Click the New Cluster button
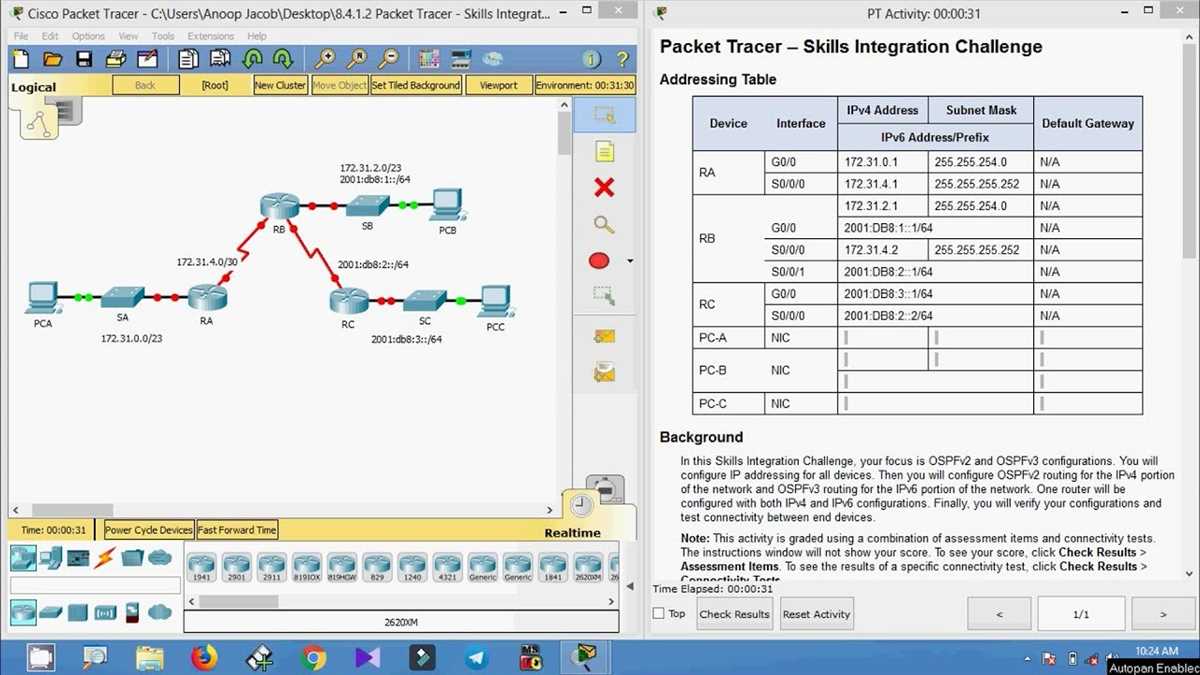The height and width of the screenshot is (675, 1200). click(280, 85)
